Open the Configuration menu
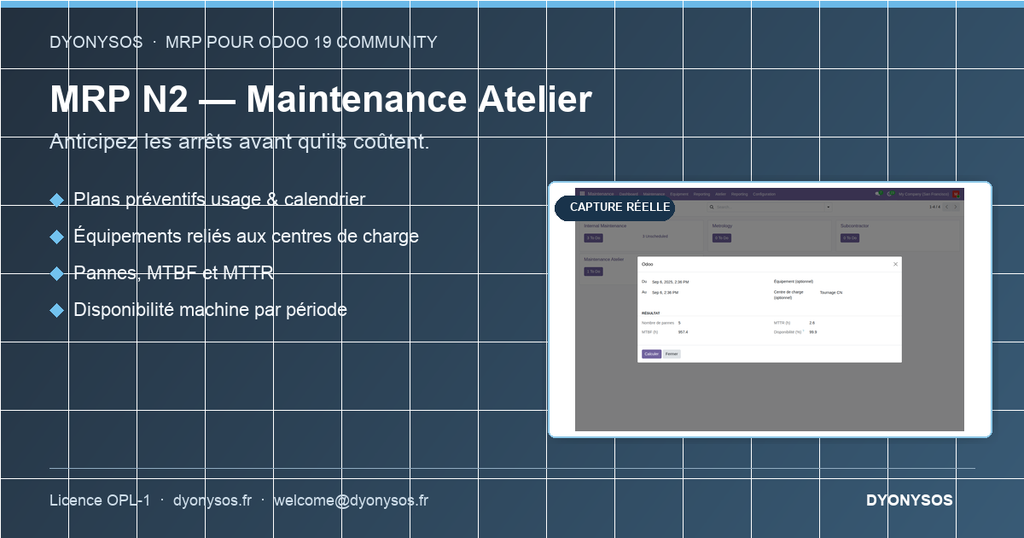1024x538 pixels. coord(764,194)
